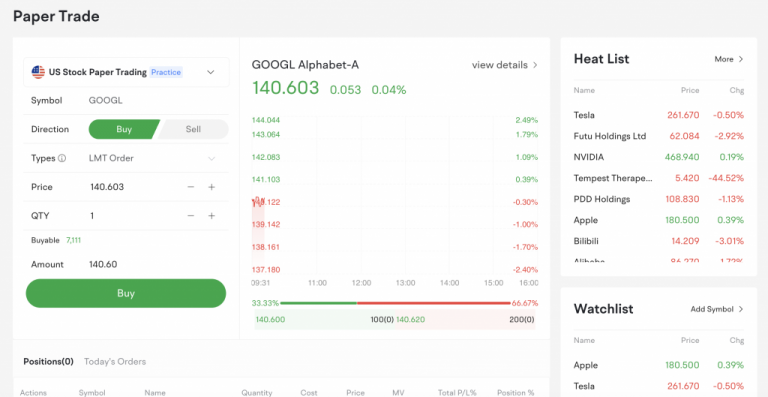Click the bid/ask ratio bar
The width and height of the screenshot is (768, 397).
point(395,303)
